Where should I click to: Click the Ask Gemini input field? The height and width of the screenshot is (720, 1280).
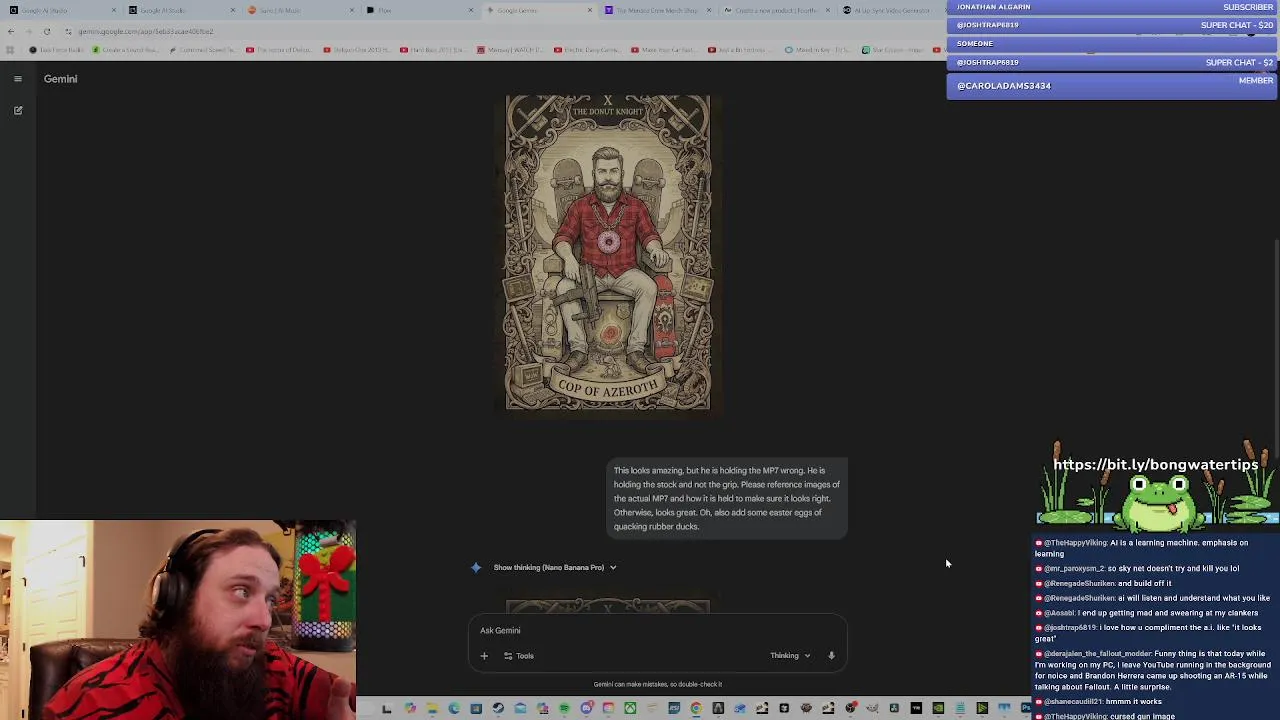point(658,631)
